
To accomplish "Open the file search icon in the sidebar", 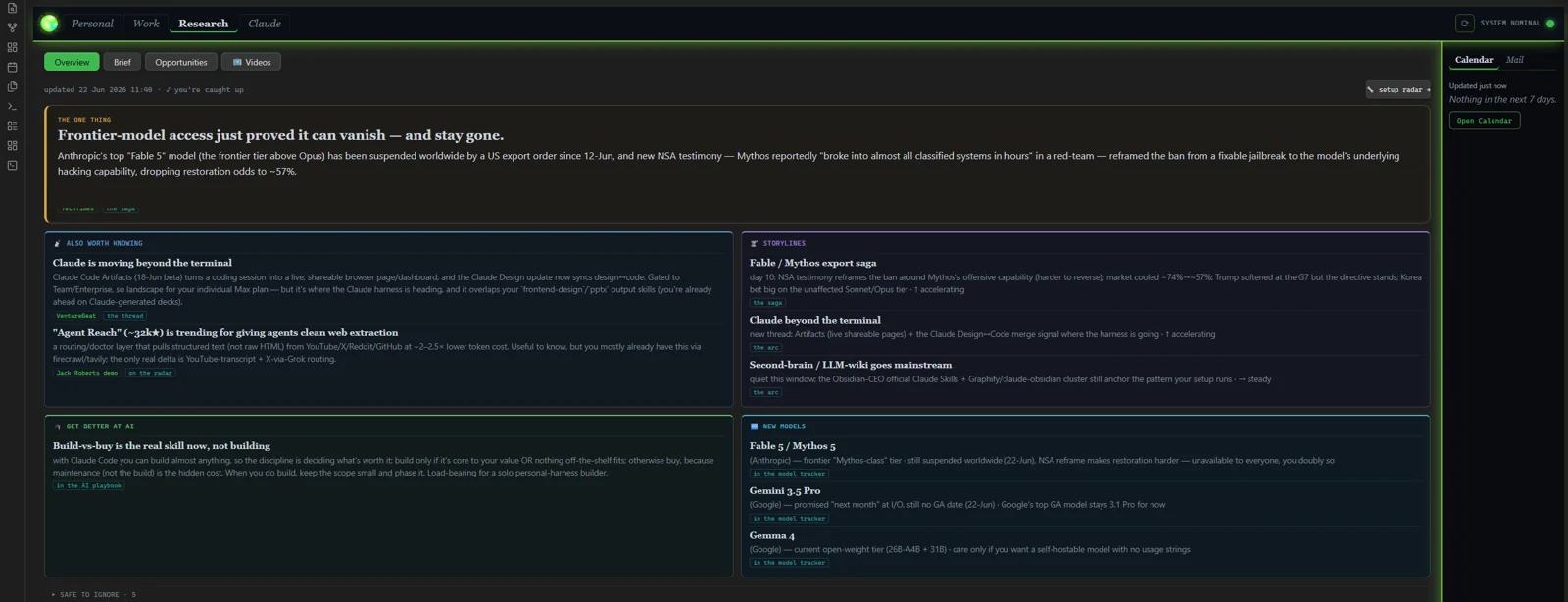I will [x=12, y=8].
